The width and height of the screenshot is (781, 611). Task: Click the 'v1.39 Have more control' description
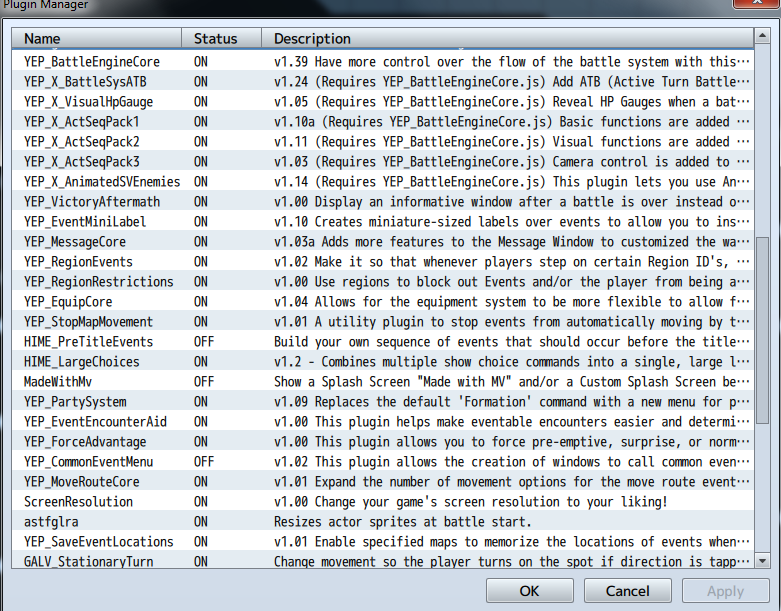[x=512, y=62]
